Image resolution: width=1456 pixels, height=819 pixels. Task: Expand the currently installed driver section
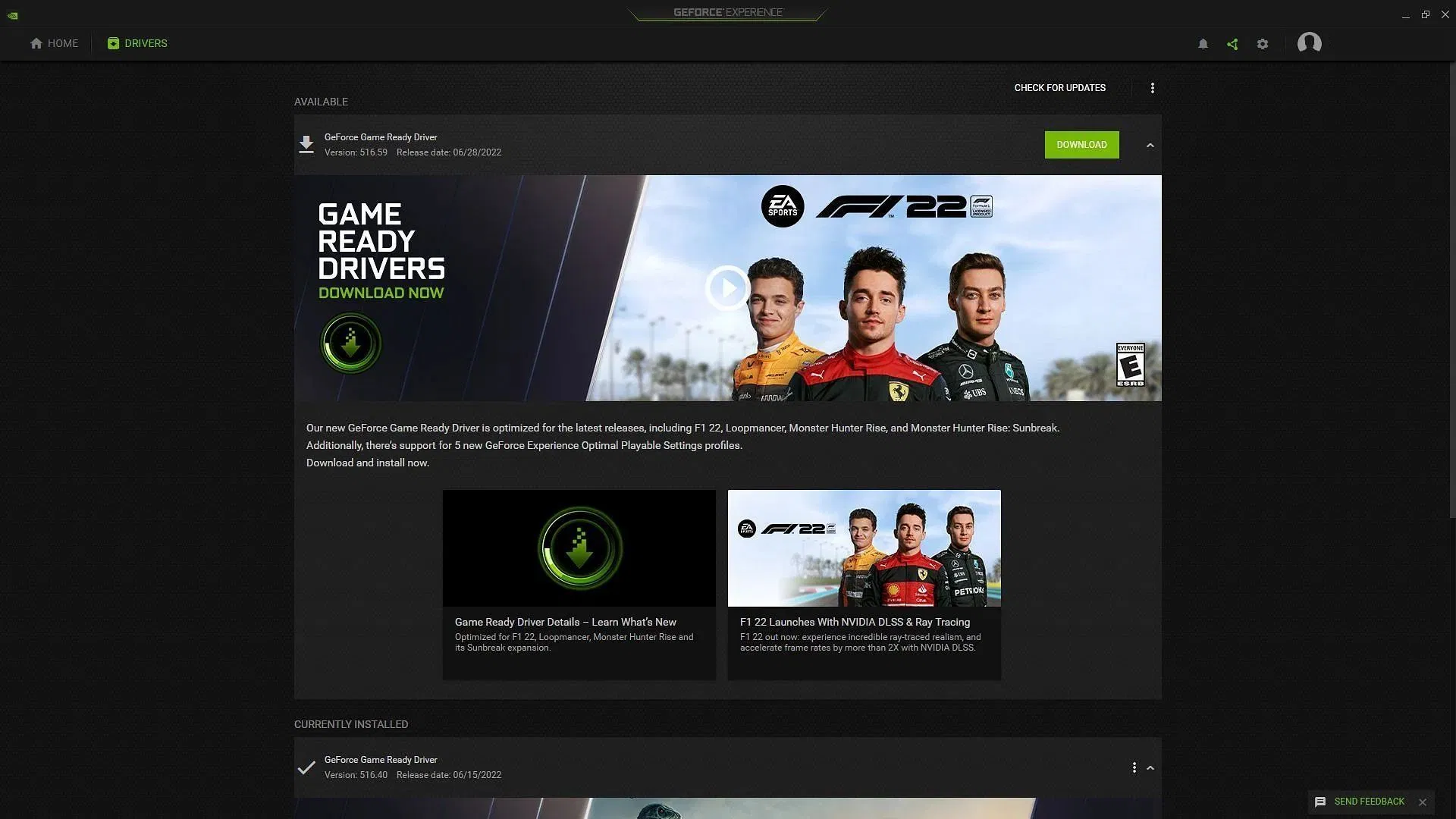(1148, 767)
